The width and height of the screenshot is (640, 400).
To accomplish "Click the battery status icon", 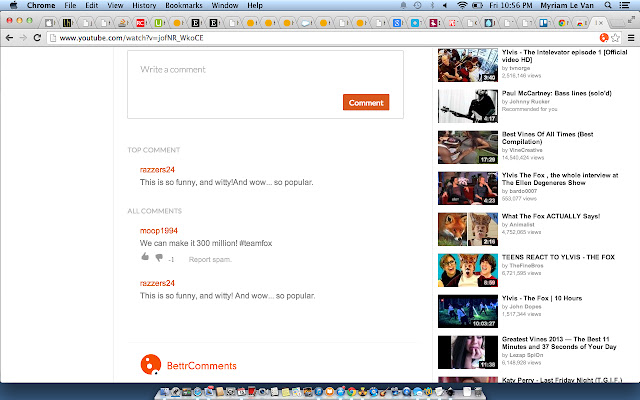I will click(x=477, y=5).
